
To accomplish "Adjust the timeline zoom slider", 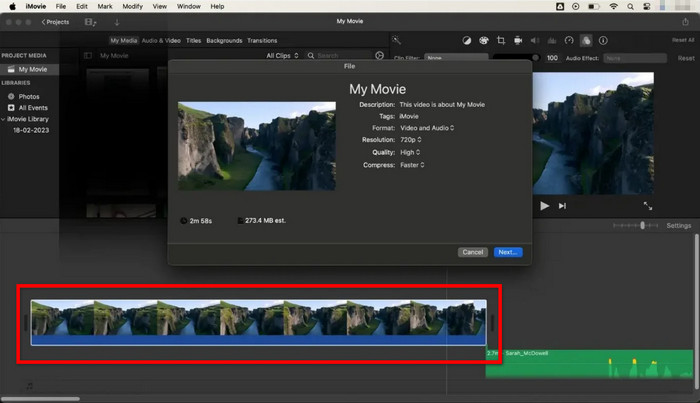I will coord(642,225).
